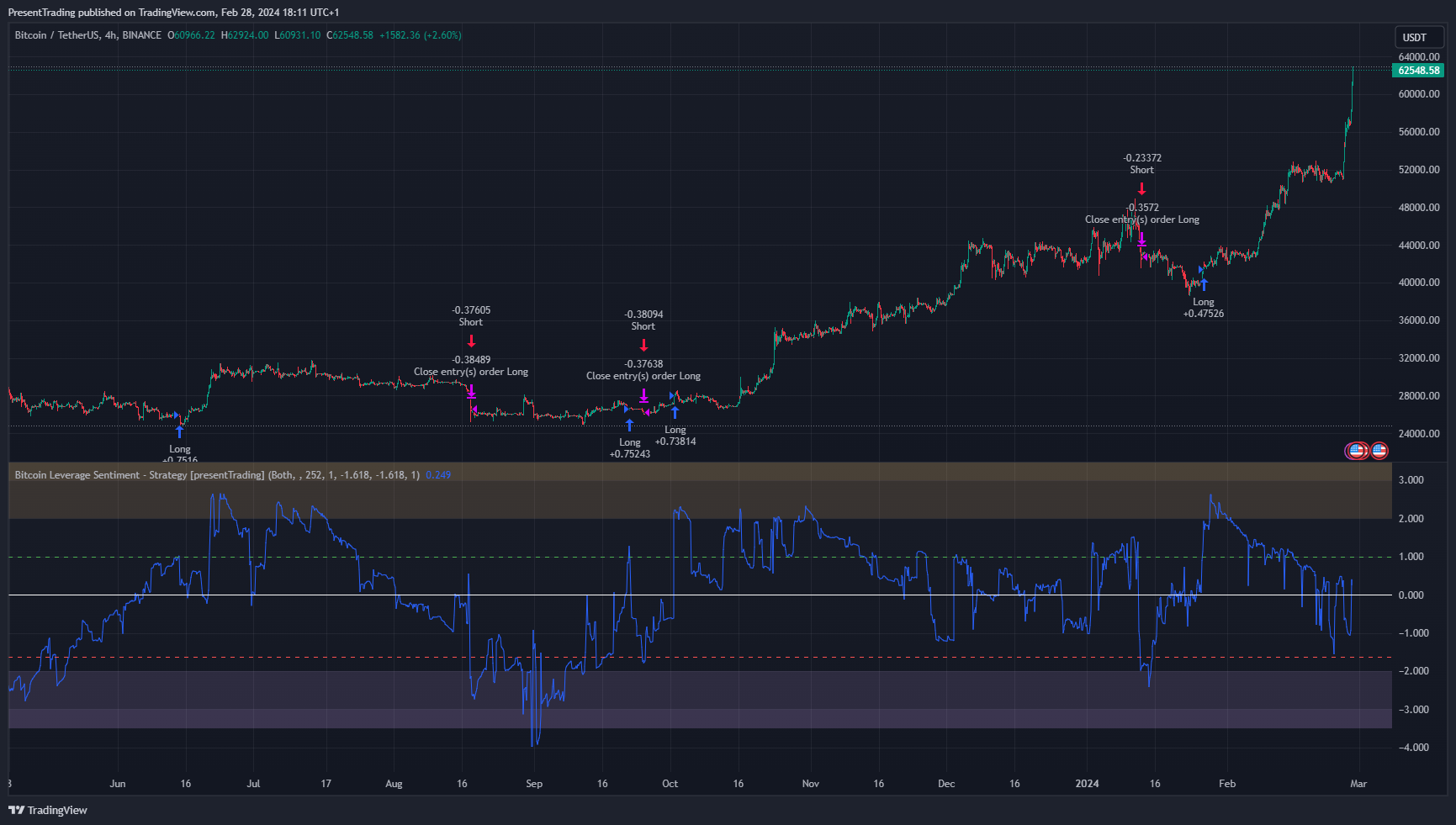Click the 40000.00 price axis label
Screen dimensions: 1456x825
click(1419, 283)
